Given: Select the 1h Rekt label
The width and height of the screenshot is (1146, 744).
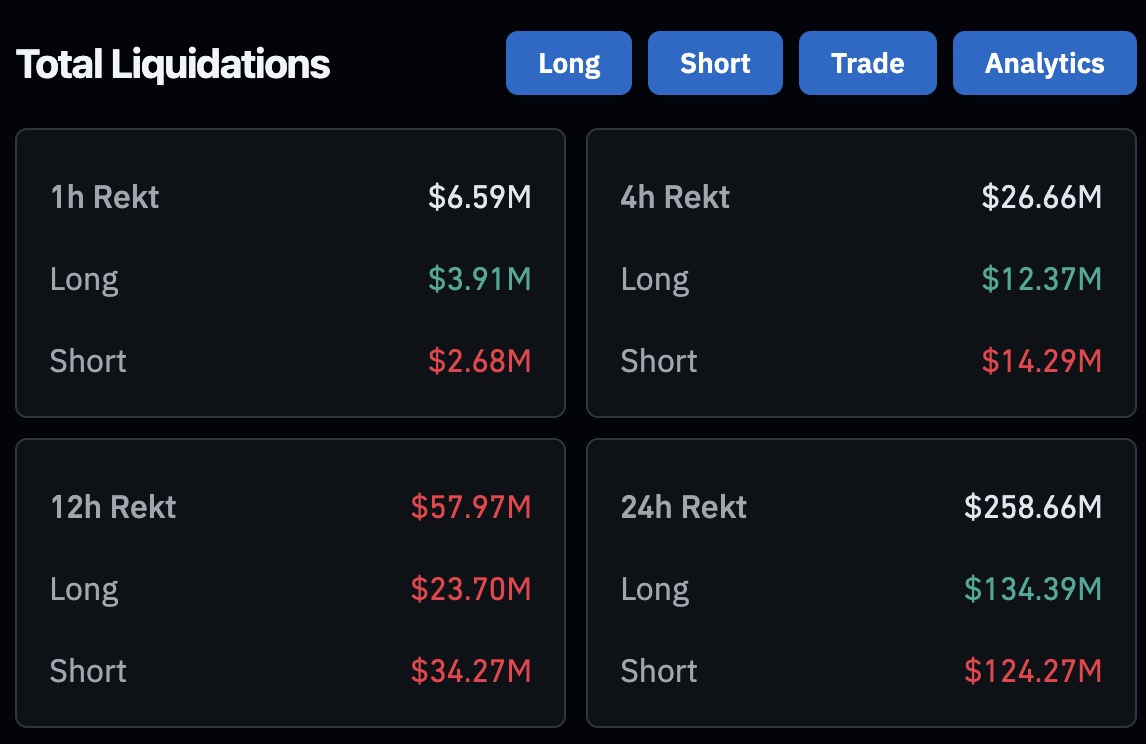Looking at the screenshot, I should (x=105, y=197).
